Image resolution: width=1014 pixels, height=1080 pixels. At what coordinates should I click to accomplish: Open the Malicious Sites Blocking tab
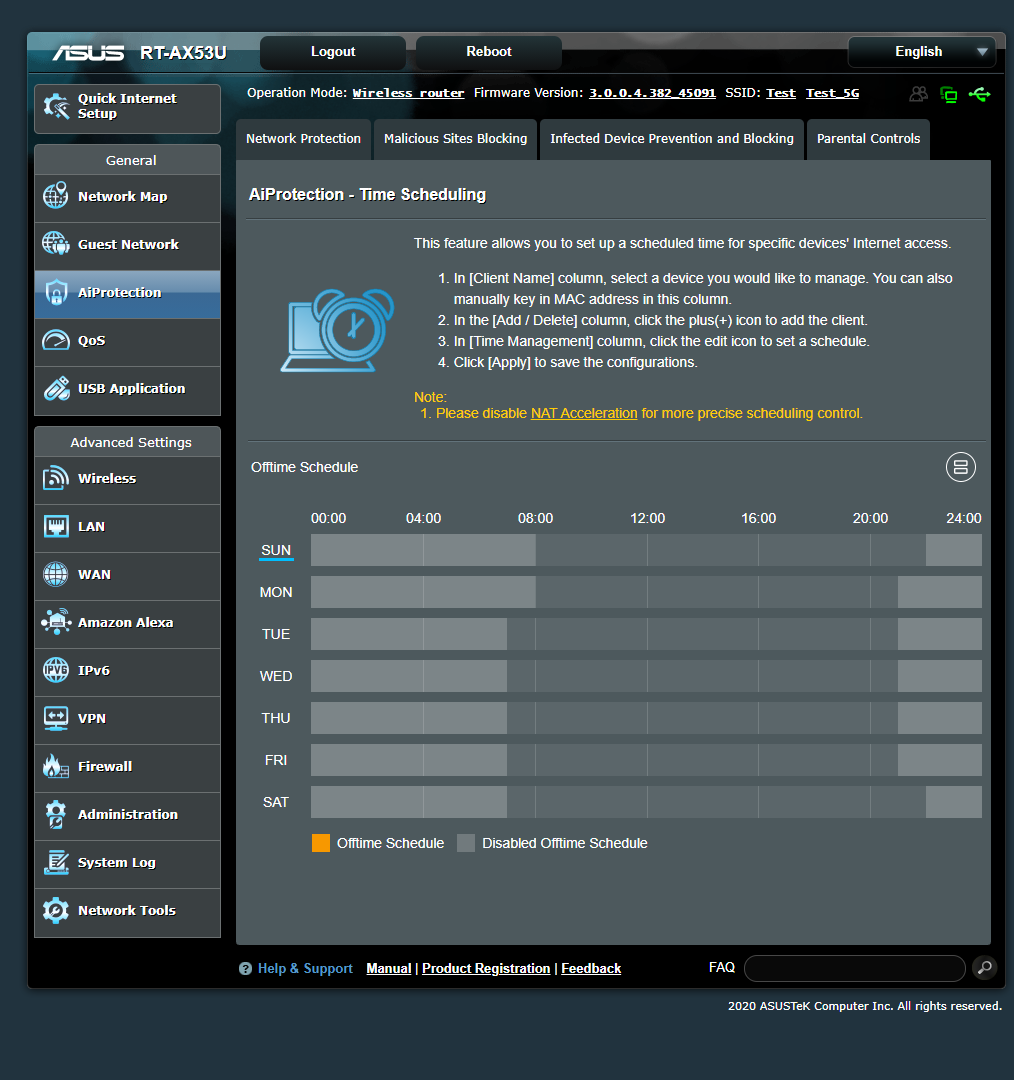click(454, 139)
